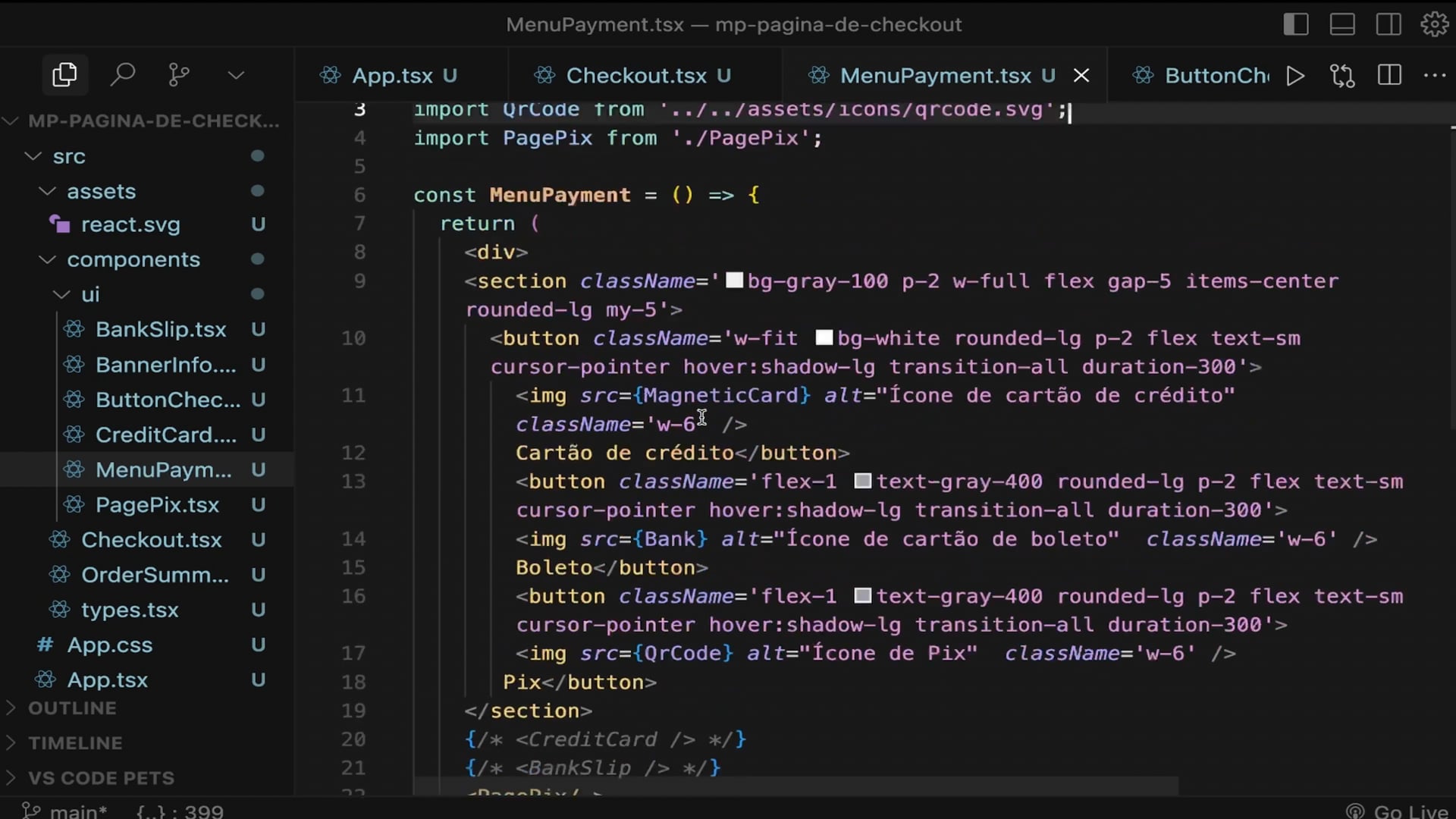The height and width of the screenshot is (819, 1456).
Task: Open the Explorer view icon
Action: point(64,74)
